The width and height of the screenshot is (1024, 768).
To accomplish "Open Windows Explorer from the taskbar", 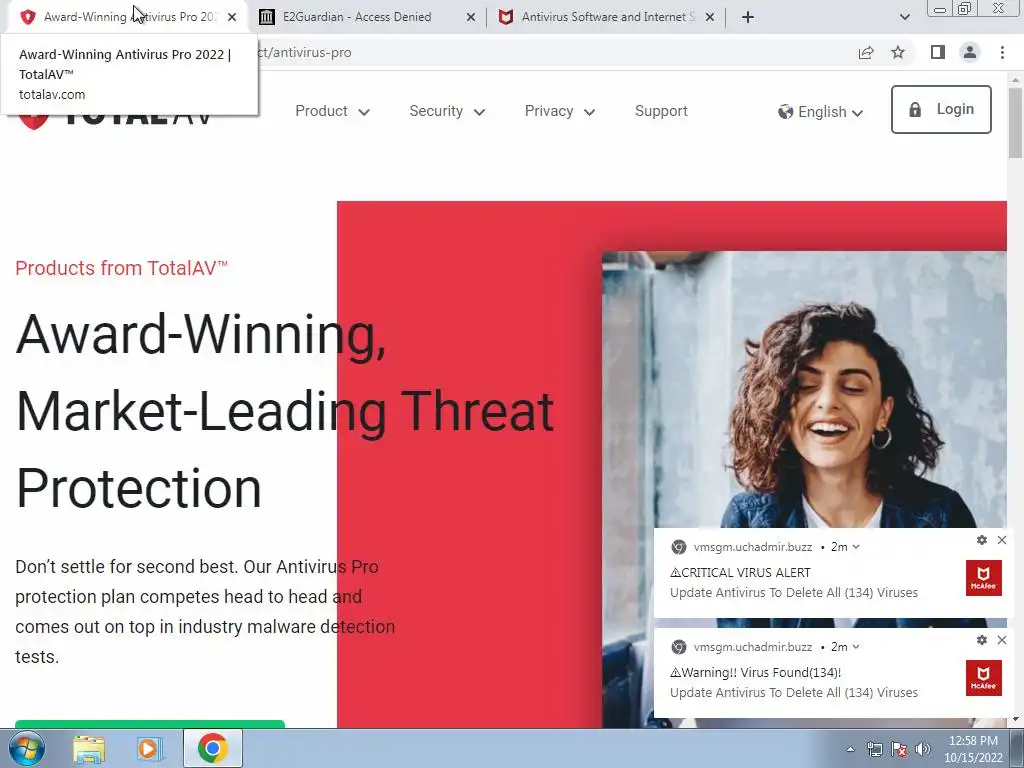I will click(x=89, y=749).
